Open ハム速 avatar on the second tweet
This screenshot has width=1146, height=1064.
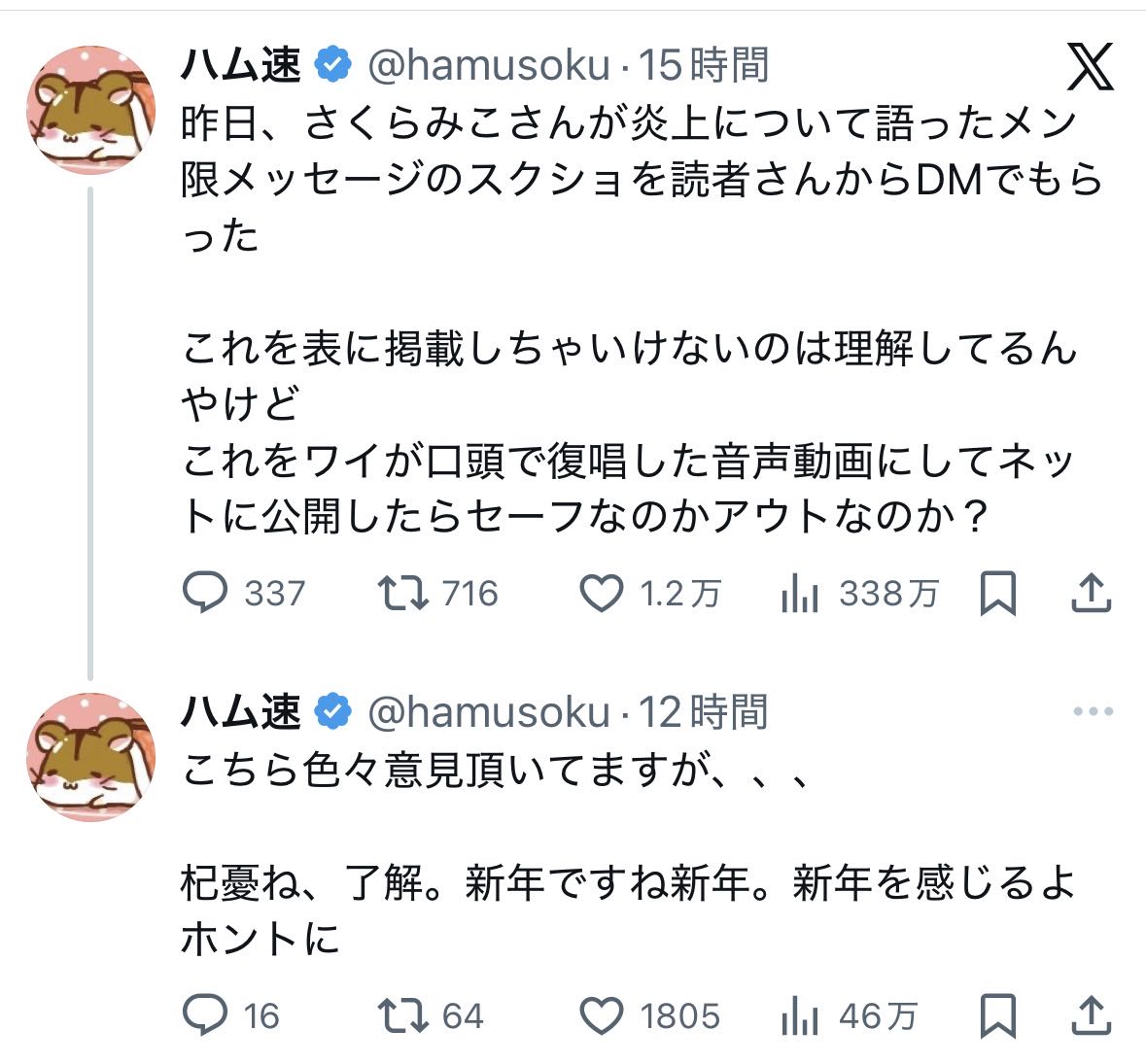pyautogui.click(x=90, y=757)
